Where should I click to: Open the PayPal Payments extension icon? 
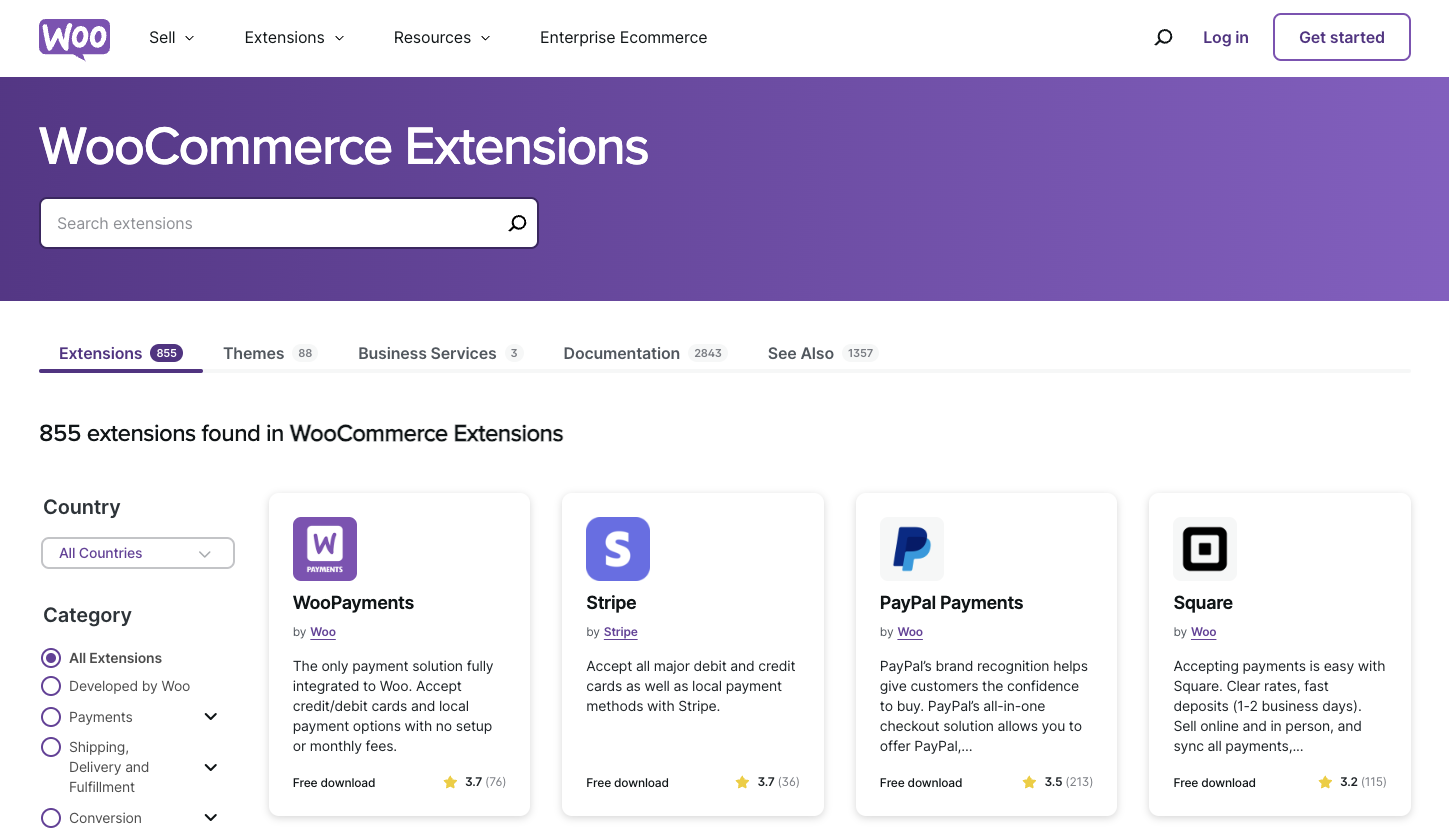coord(911,548)
